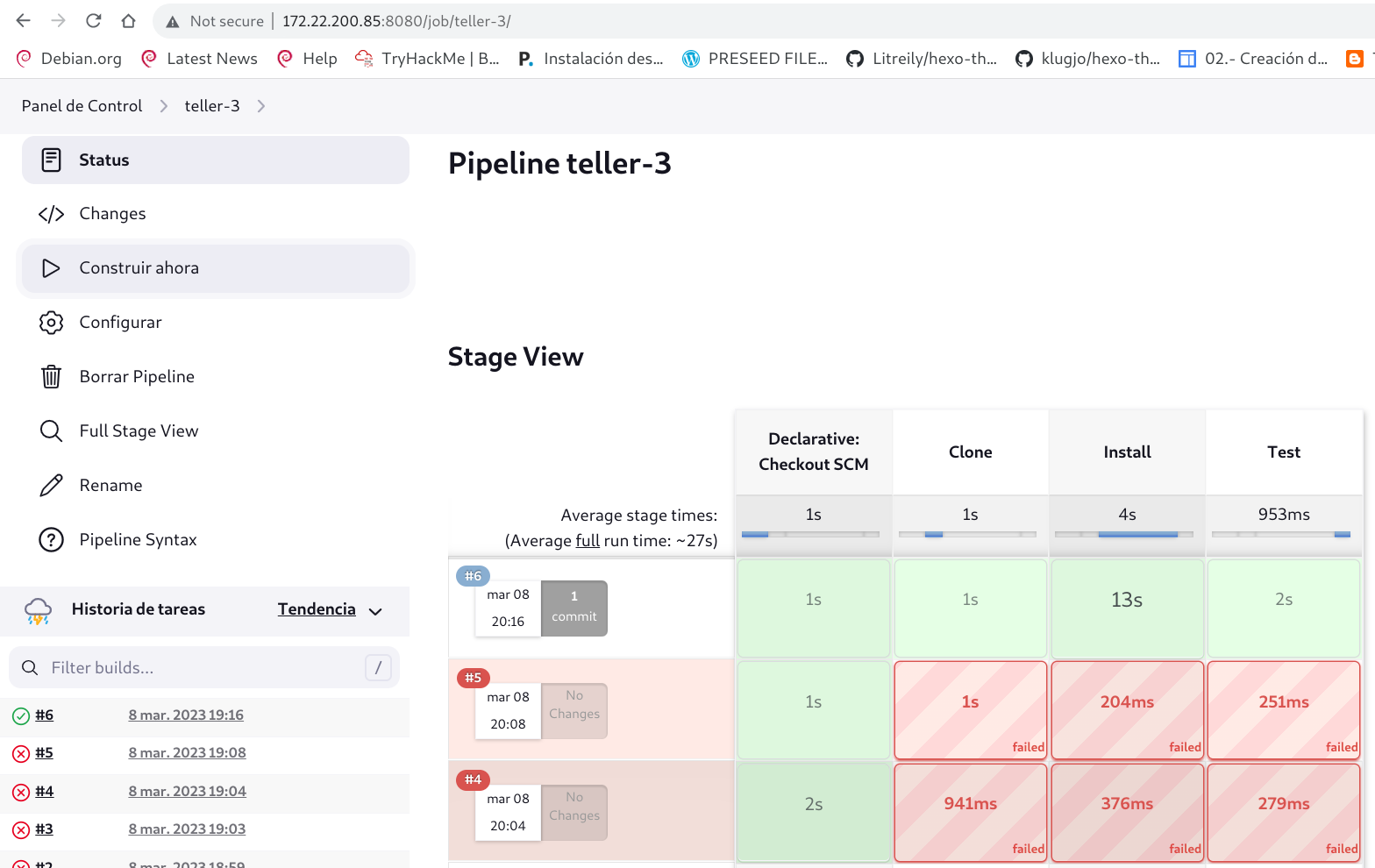Click the Full Stage View magnifier icon
This screenshot has height=868, width=1375.
pos(51,431)
